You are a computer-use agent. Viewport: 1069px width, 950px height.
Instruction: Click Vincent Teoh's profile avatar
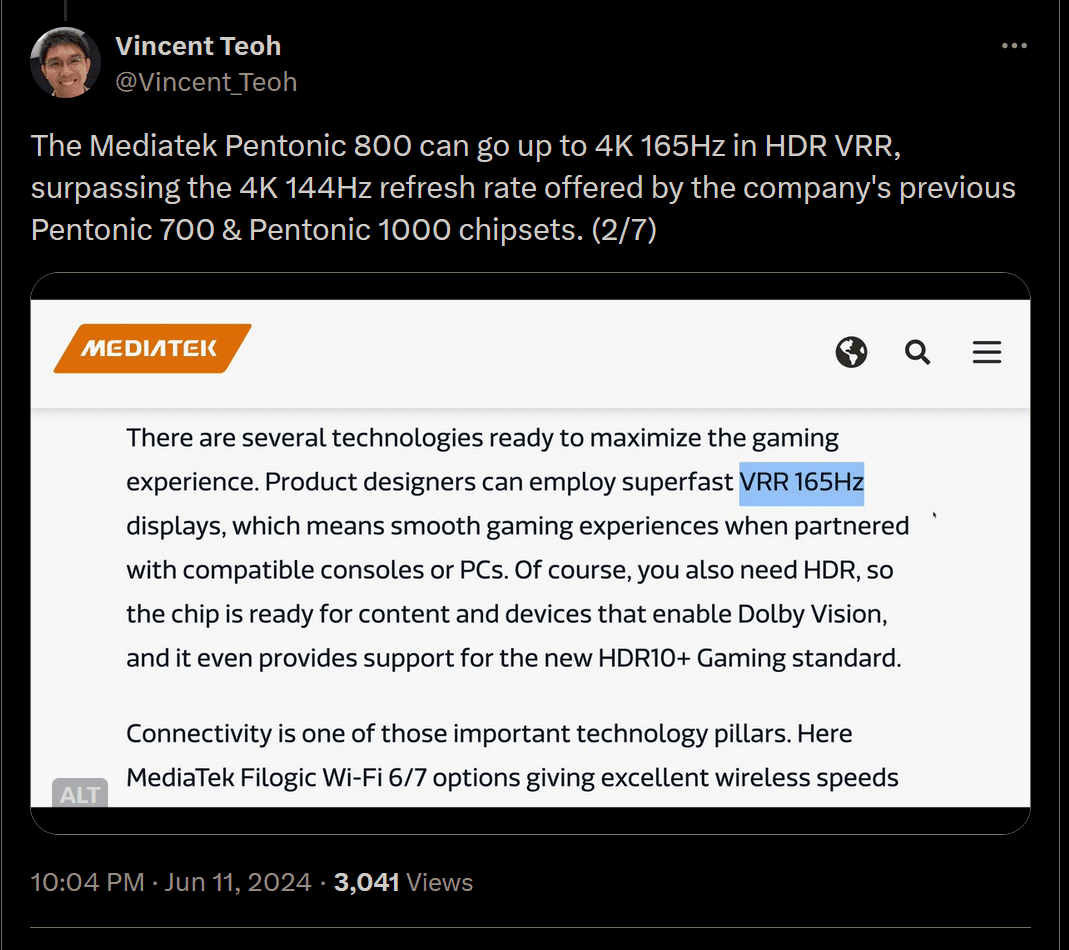(x=65, y=63)
